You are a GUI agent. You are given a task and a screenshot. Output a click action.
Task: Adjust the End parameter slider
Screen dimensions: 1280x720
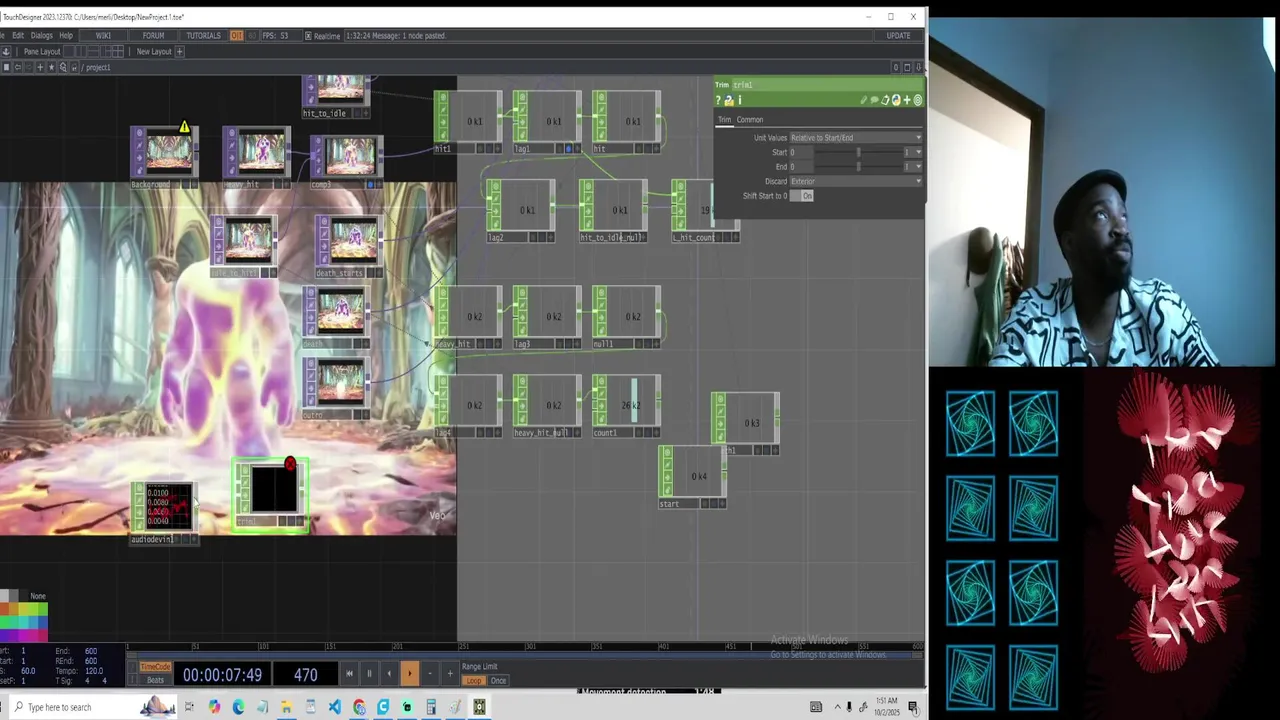(859, 166)
